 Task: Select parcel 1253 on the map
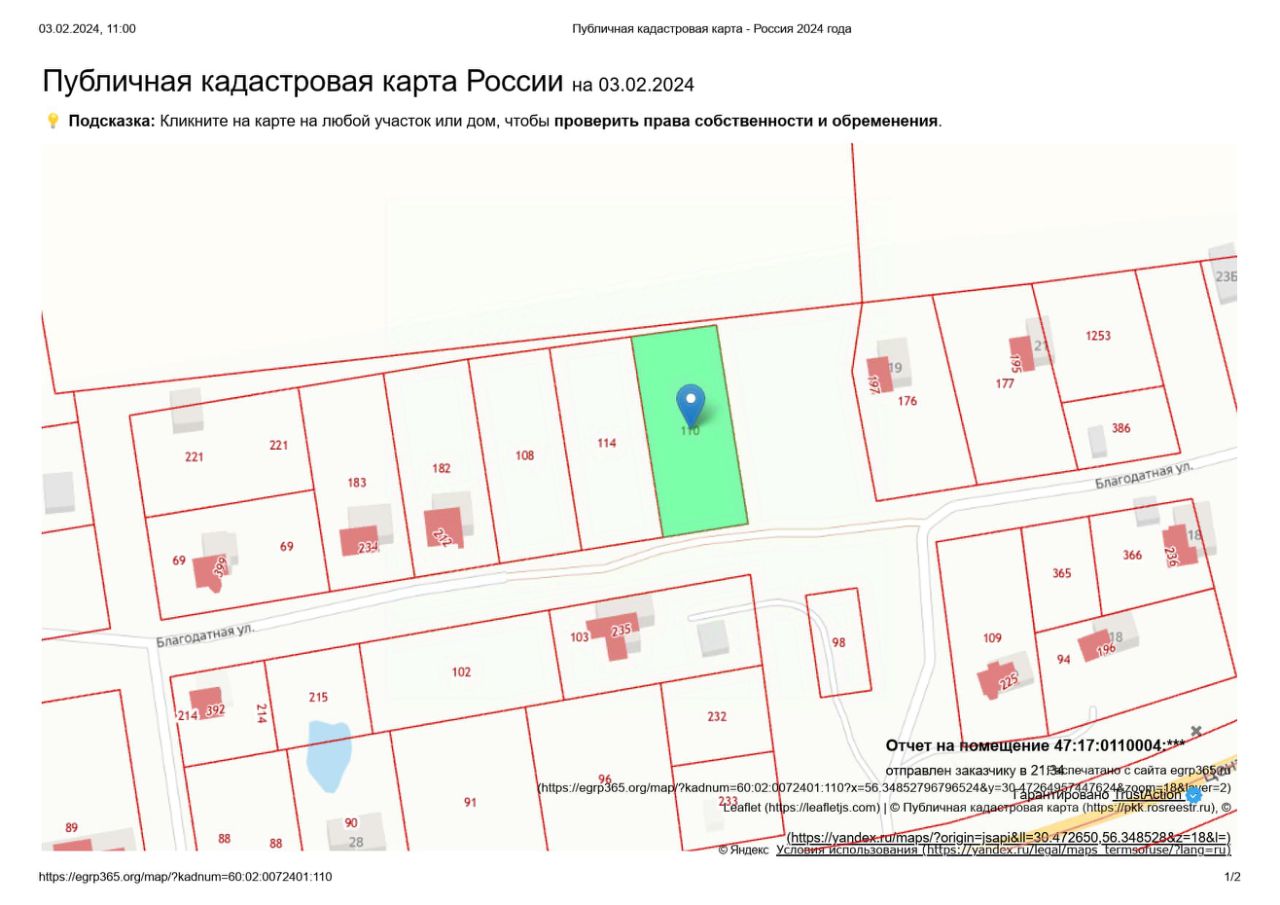click(x=1098, y=336)
